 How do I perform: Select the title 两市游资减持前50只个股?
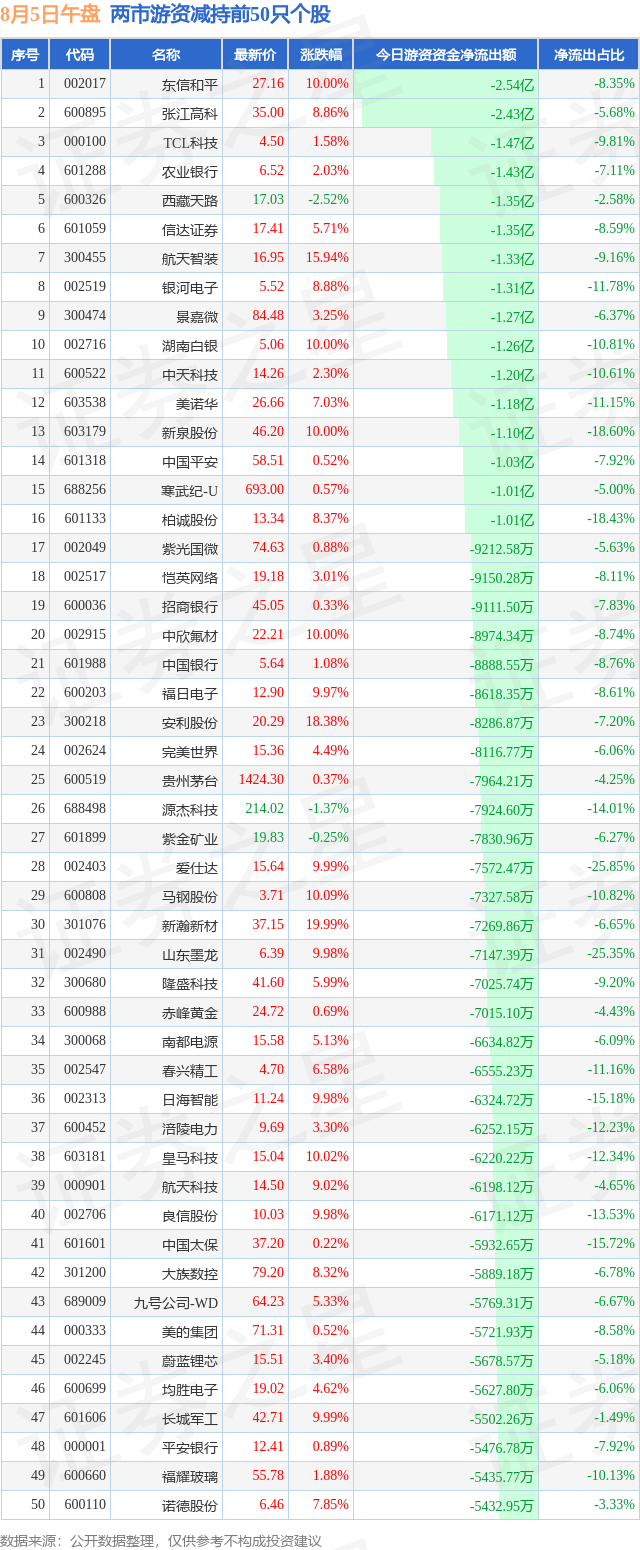220,15
